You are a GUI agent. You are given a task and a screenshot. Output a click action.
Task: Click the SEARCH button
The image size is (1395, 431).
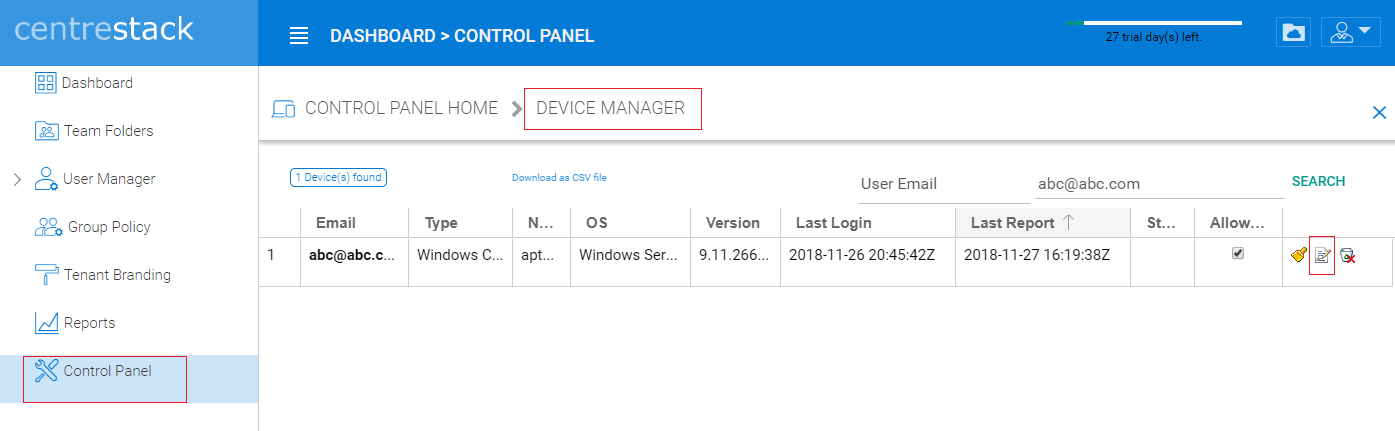pyautogui.click(x=1318, y=182)
